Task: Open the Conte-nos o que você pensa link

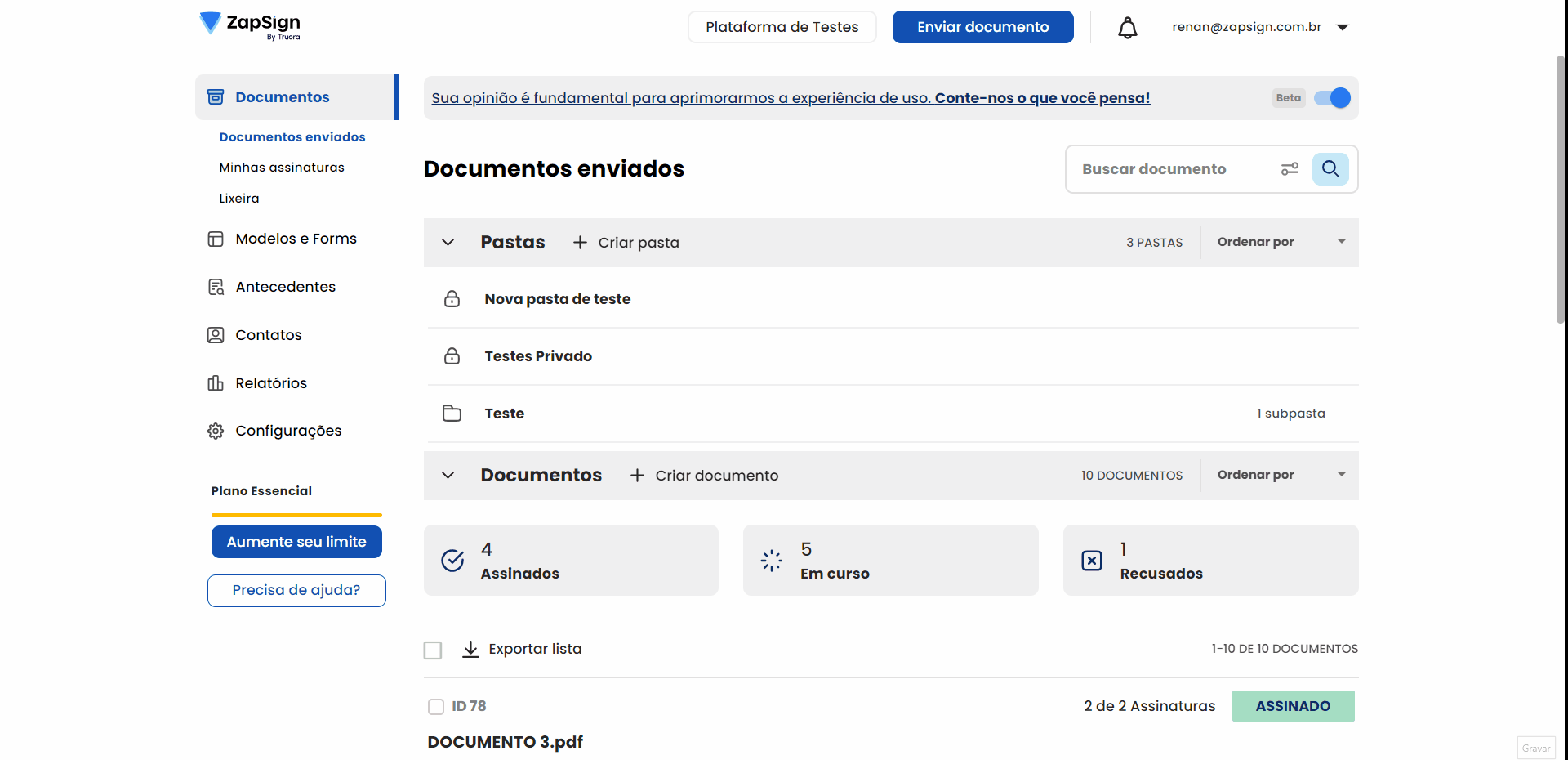Action: pos(1042,98)
